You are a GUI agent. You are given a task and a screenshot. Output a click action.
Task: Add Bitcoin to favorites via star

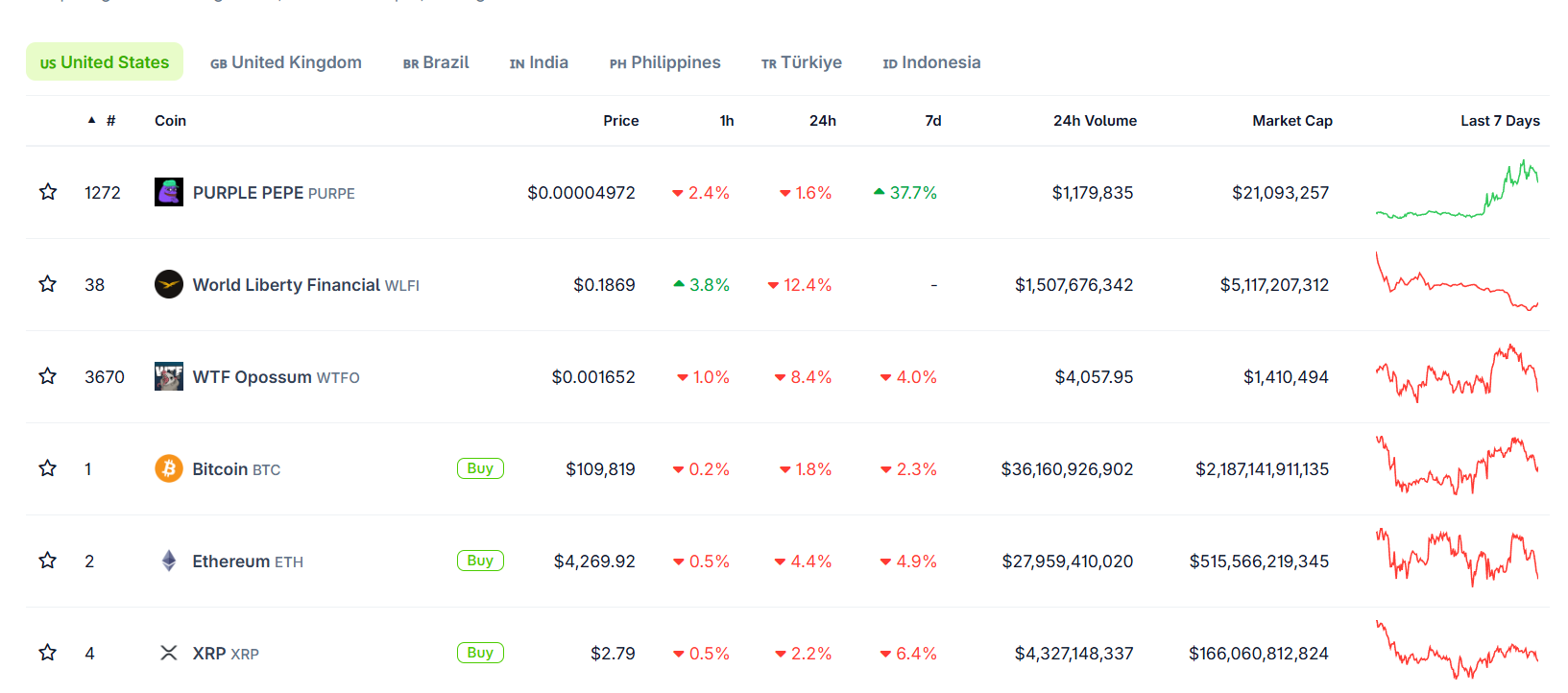click(x=48, y=468)
